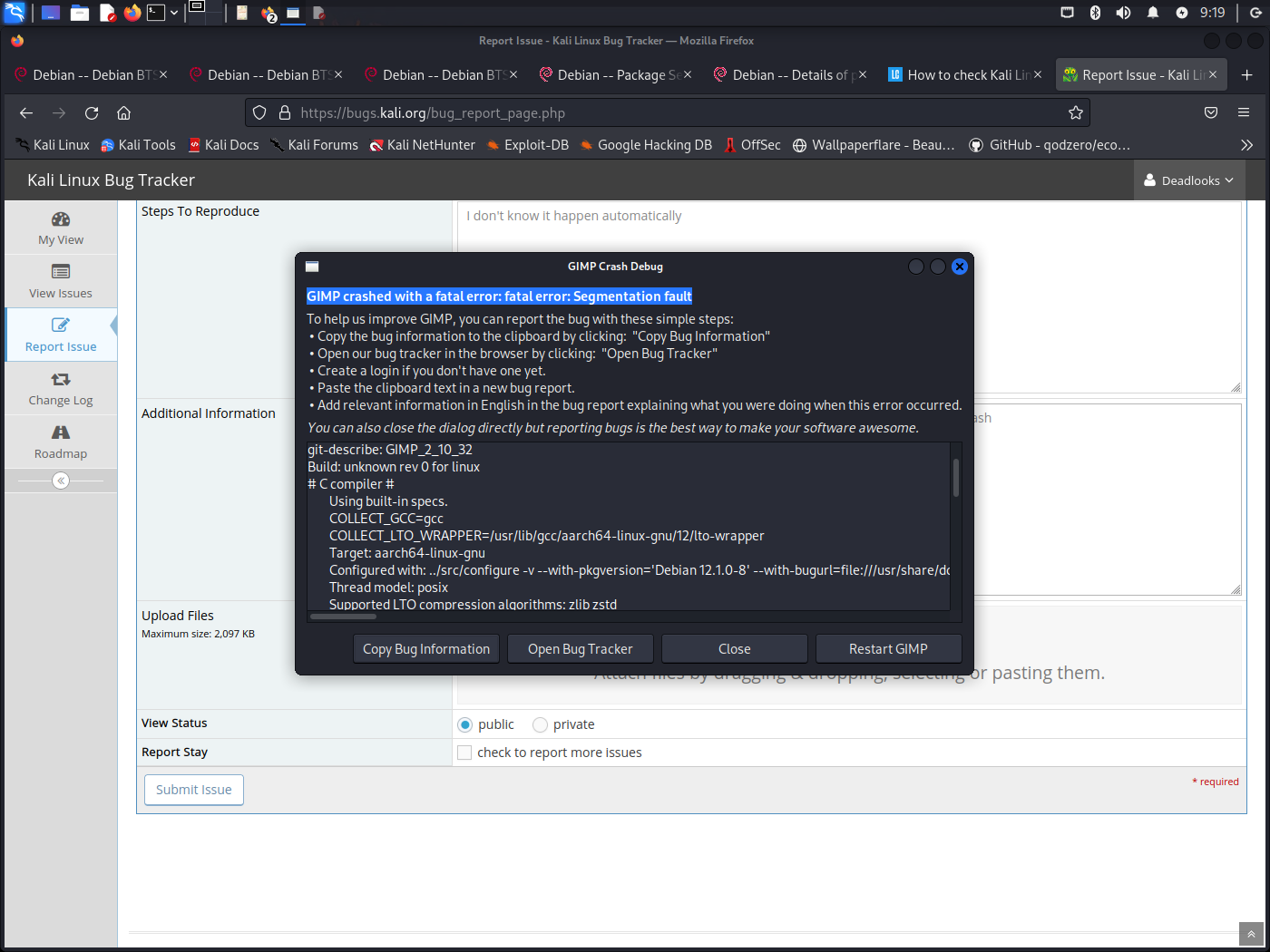Click the Copy Bug Information button
The height and width of the screenshot is (952, 1270).
click(426, 649)
